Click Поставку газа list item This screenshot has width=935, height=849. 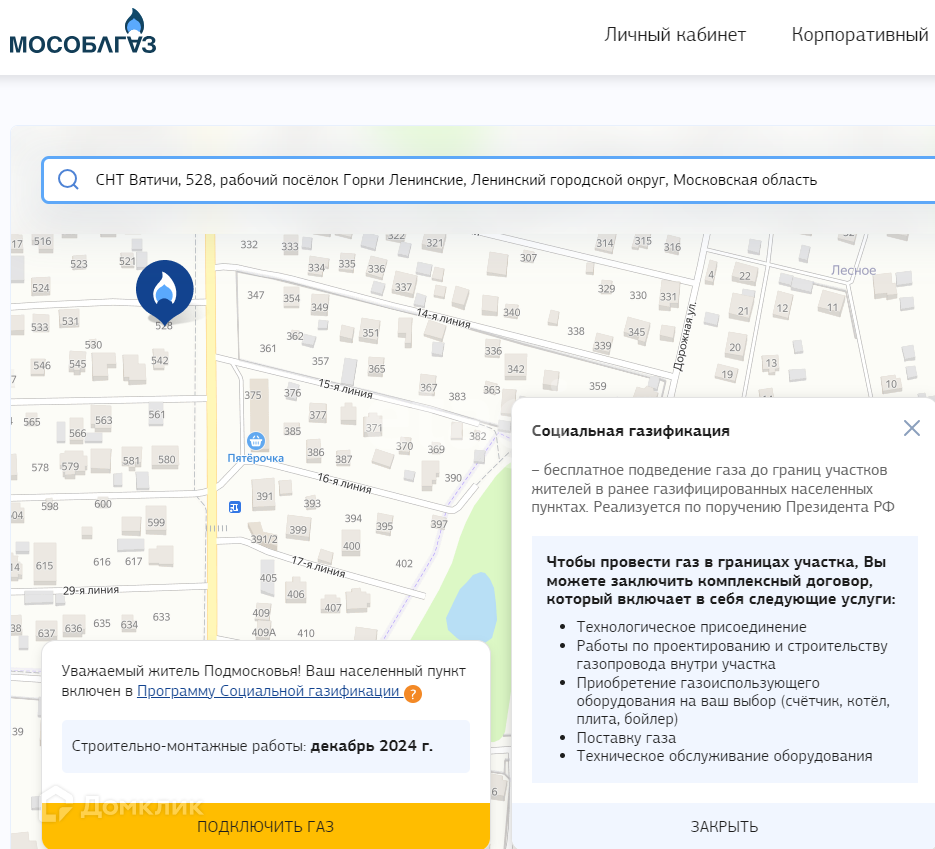pyautogui.click(x=626, y=738)
